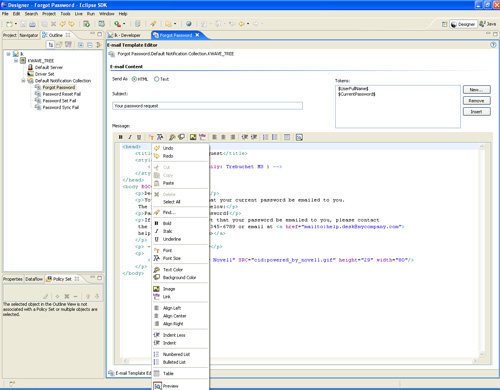The image size is (500, 390).
Task: Collapse the KWAVE_TREE node
Action: pos(16,61)
